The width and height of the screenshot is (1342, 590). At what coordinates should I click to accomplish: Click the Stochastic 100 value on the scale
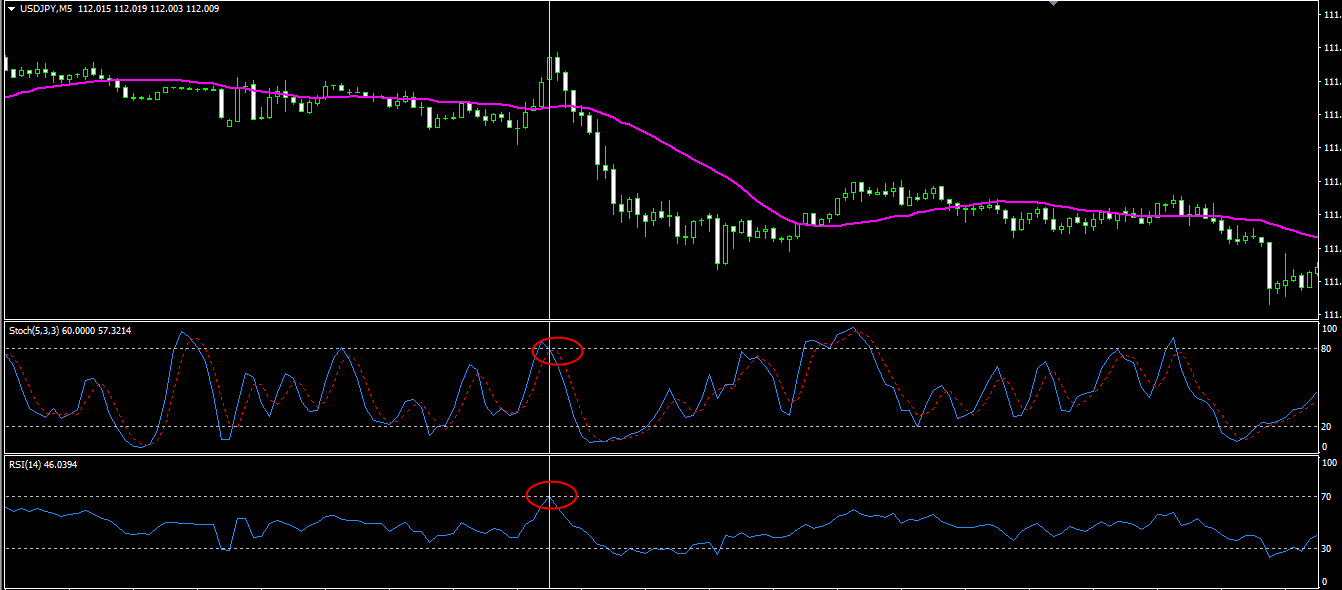(1329, 329)
